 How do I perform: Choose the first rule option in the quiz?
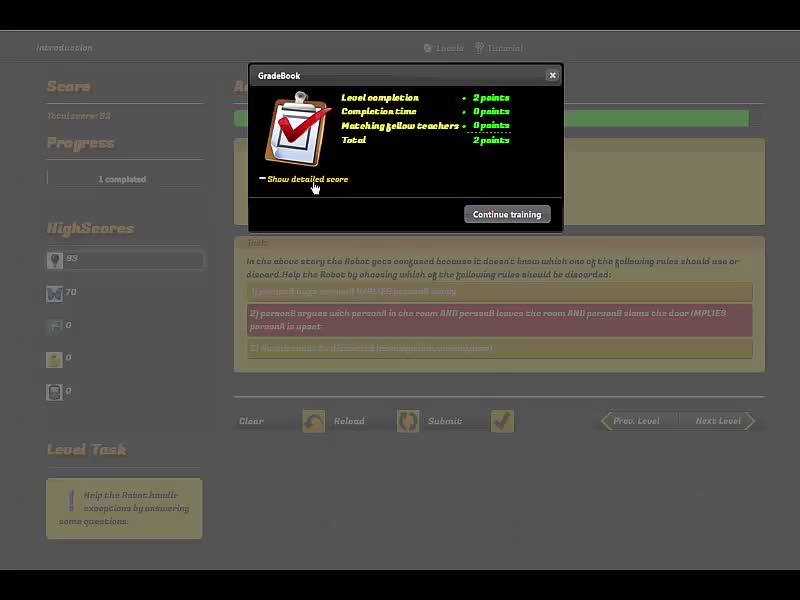tap(498, 291)
